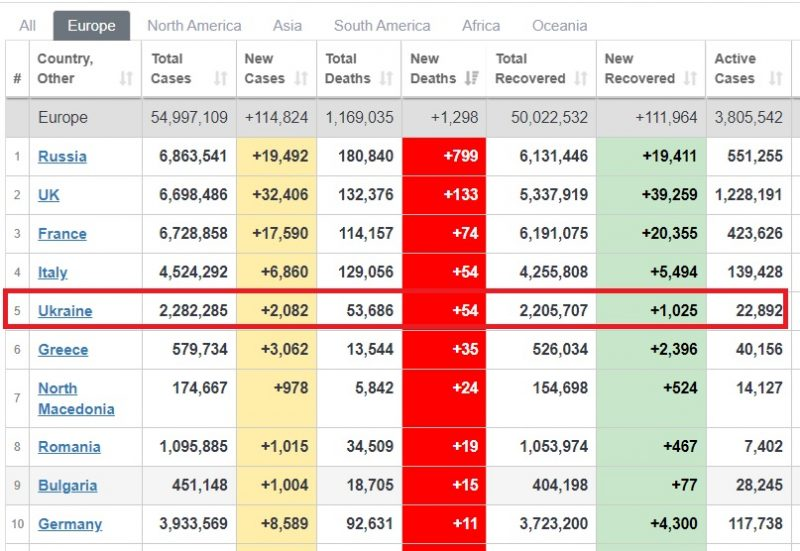Click Bulgaria new recovered +77
Screen dimensions: 800x551
[684, 485]
